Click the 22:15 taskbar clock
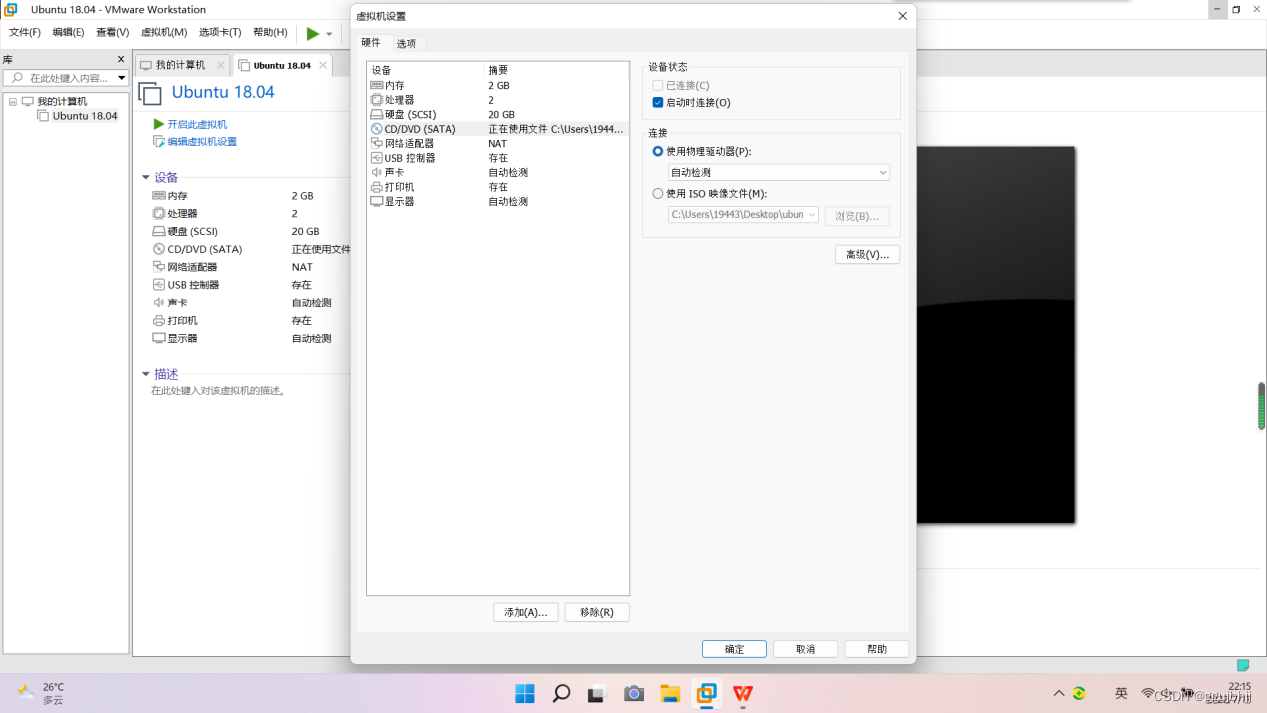 tap(1240, 686)
